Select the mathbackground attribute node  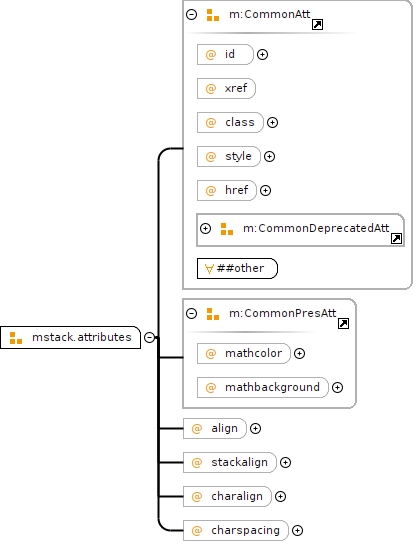point(263,388)
